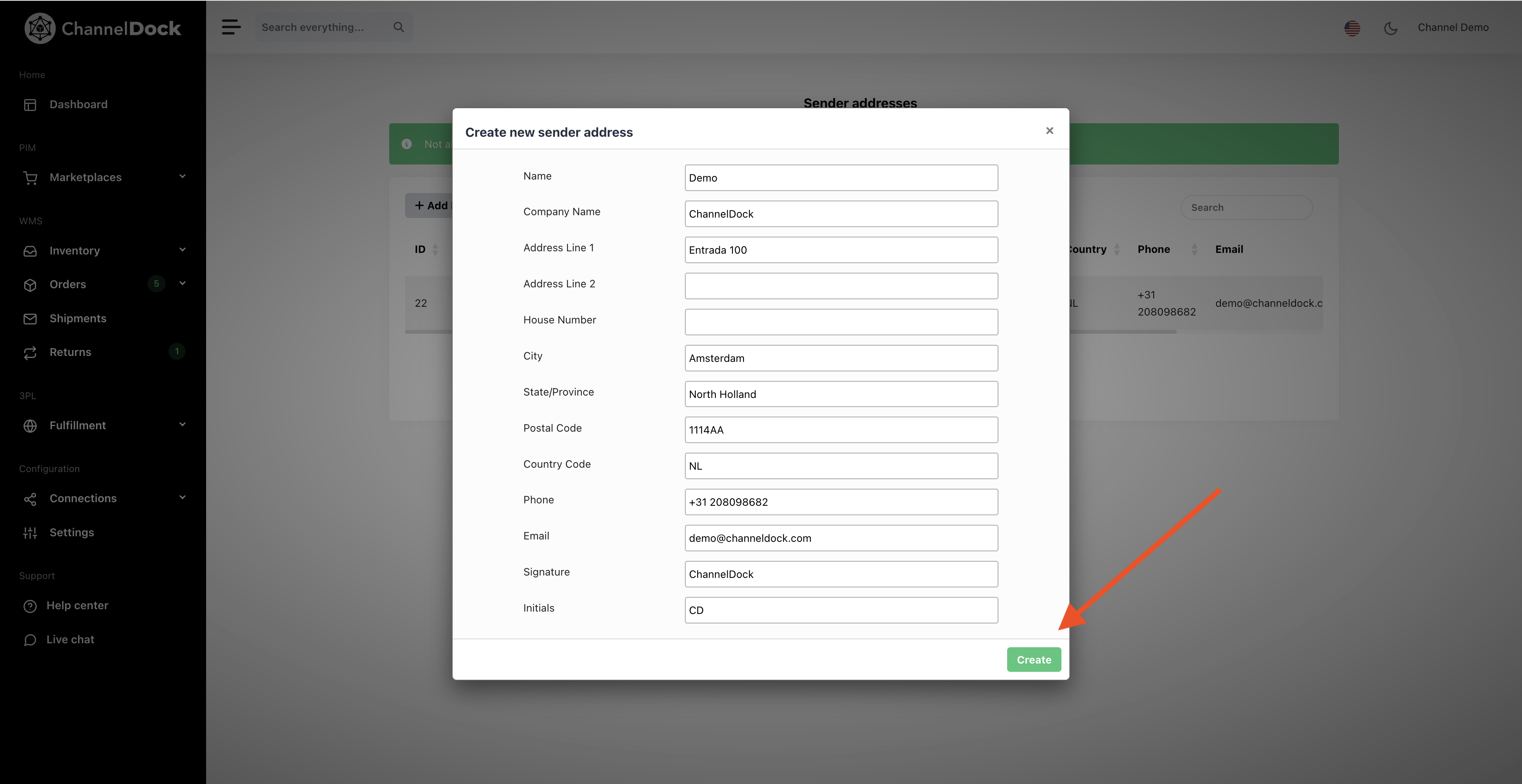Click the Returns arrows icon
This screenshot has width=1522, height=784.
[30, 353]
